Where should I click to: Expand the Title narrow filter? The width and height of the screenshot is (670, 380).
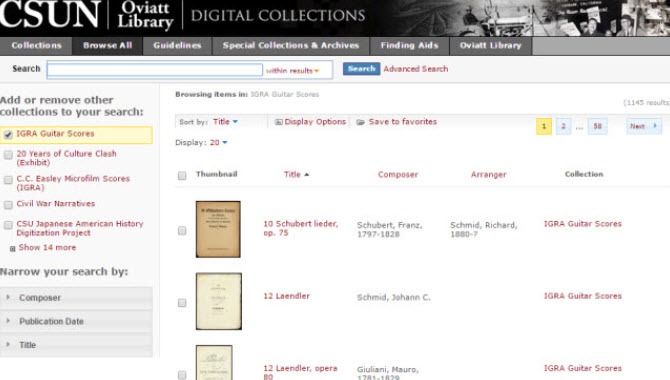click(x=76, y=345)
